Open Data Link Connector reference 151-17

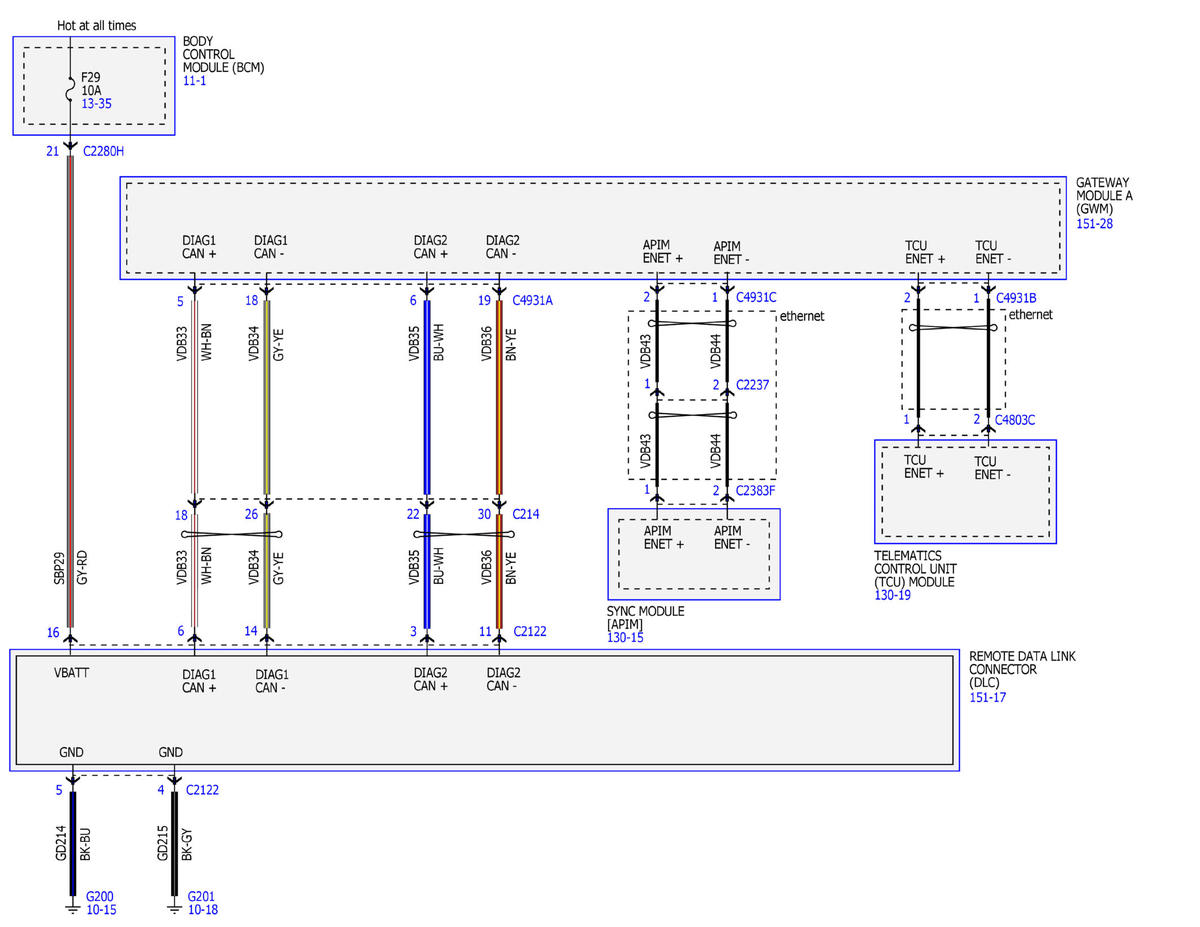click(x=987, y=697)
